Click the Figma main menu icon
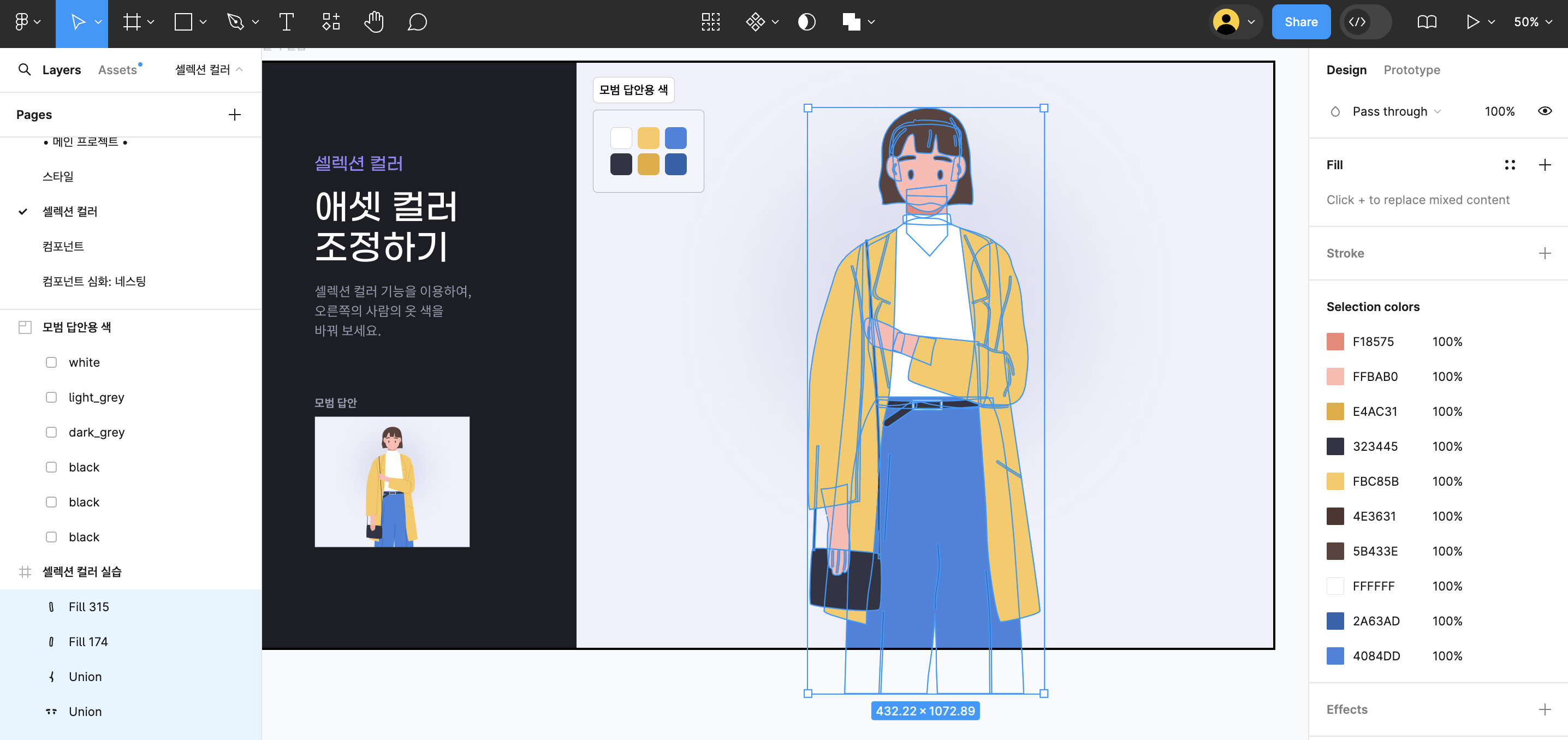 point(22,22)
